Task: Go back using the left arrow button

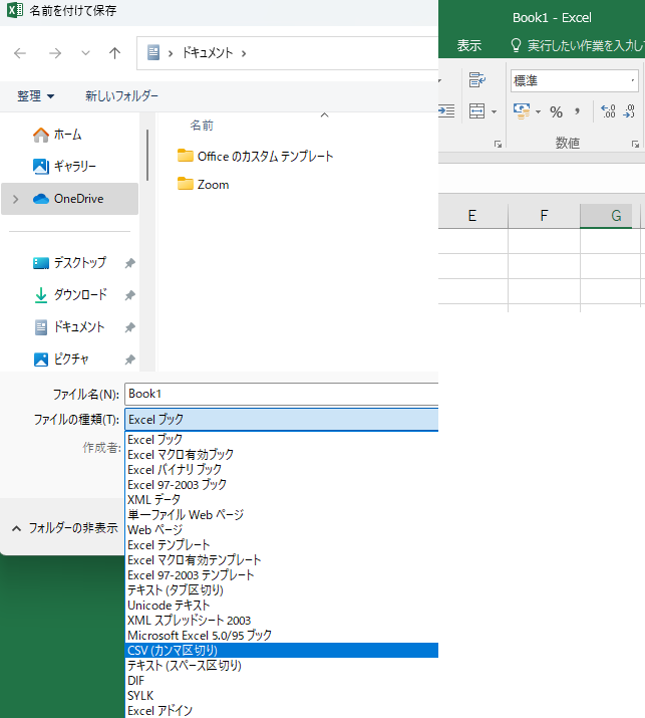Action: pyautogui.click(x=20, y=54)
